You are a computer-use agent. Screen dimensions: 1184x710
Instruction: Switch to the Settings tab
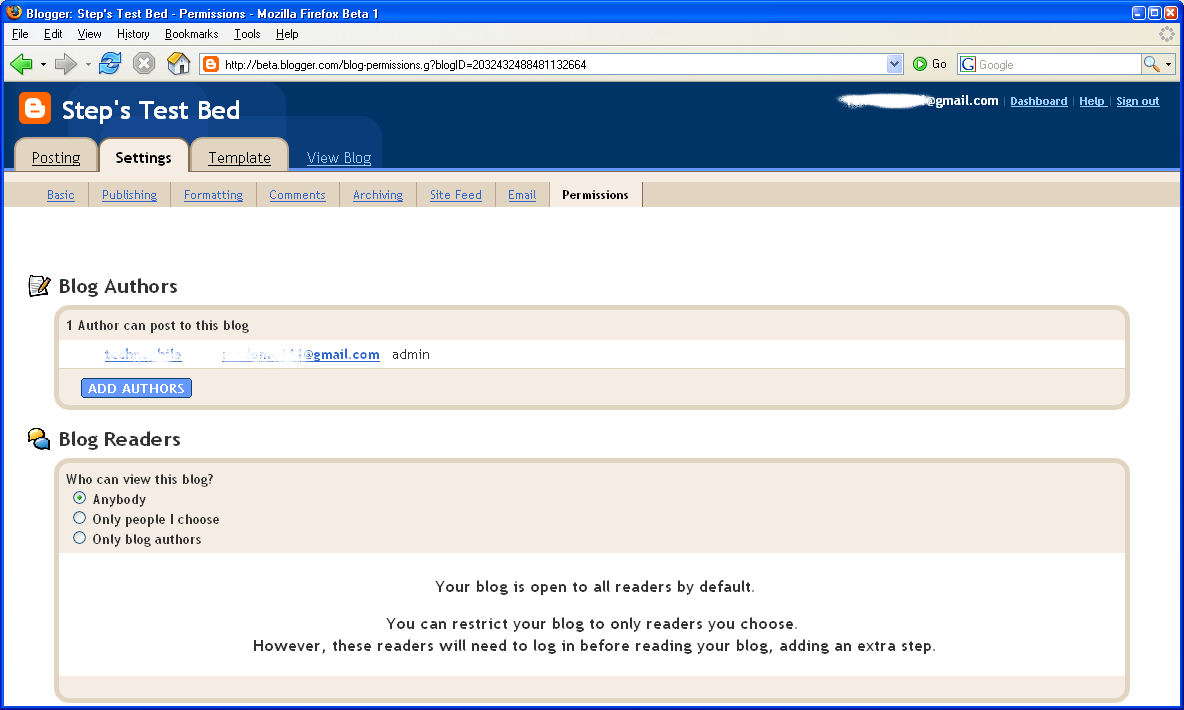click(143, 157)
